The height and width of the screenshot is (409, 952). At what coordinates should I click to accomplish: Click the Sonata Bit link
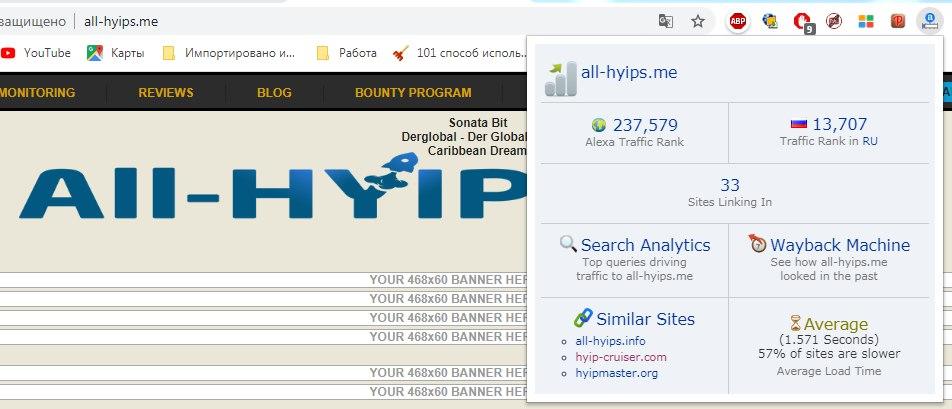coord(478,123)
